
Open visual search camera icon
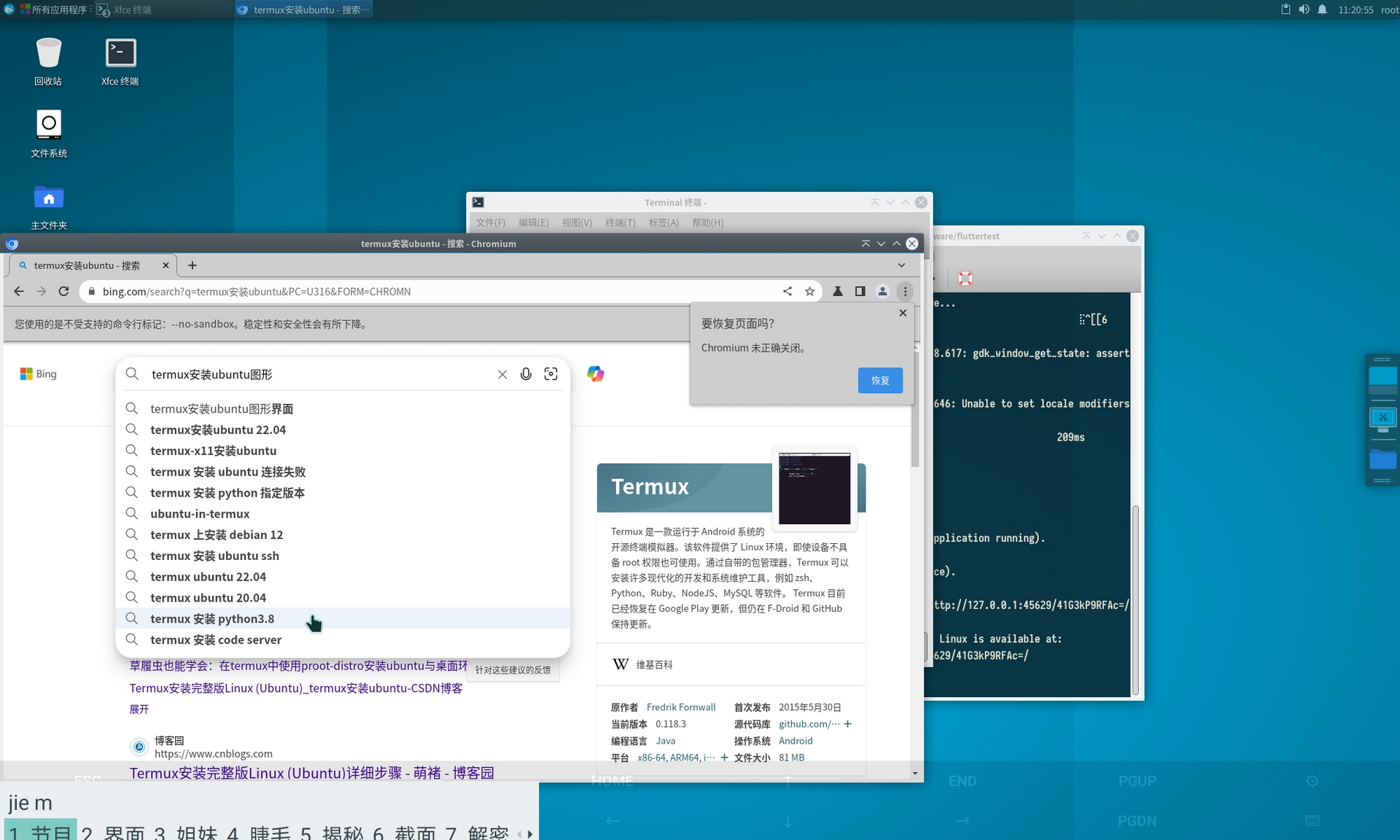pos(551,374)
